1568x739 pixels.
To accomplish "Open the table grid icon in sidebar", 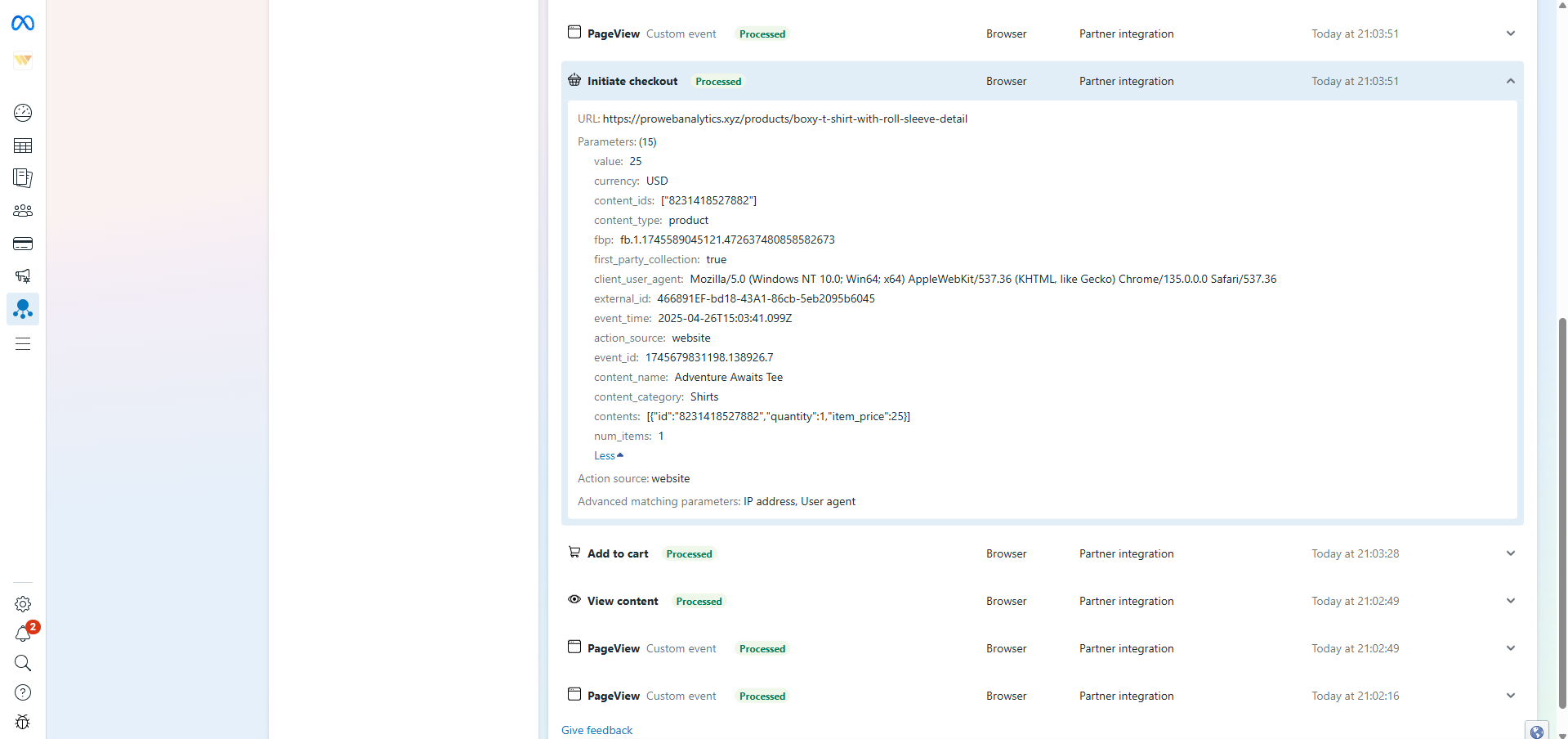I will pyautogui.click(x=23, y=146).
